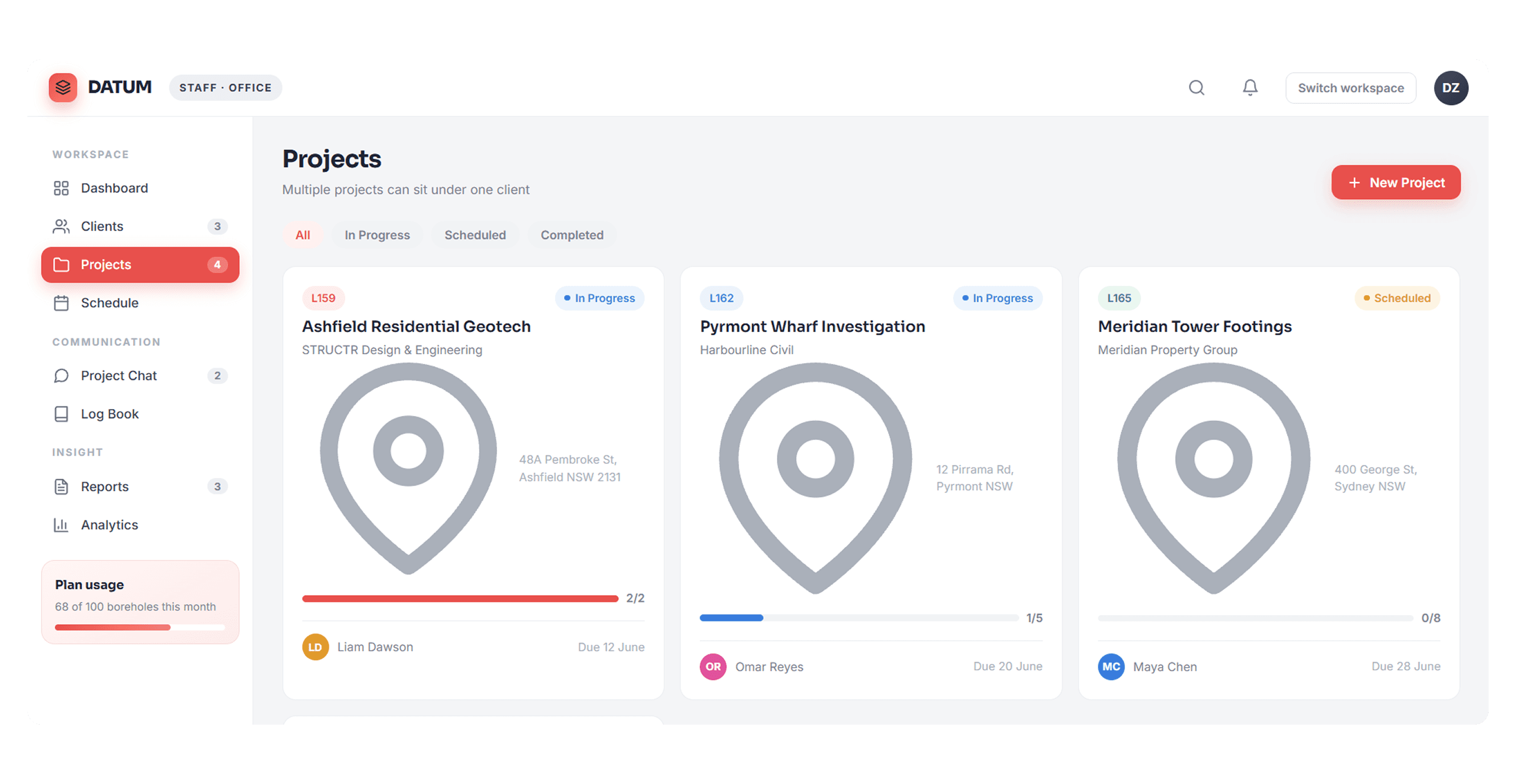Click the Projects count badge 4
1516x784 pixels.
tap(217, 265)
